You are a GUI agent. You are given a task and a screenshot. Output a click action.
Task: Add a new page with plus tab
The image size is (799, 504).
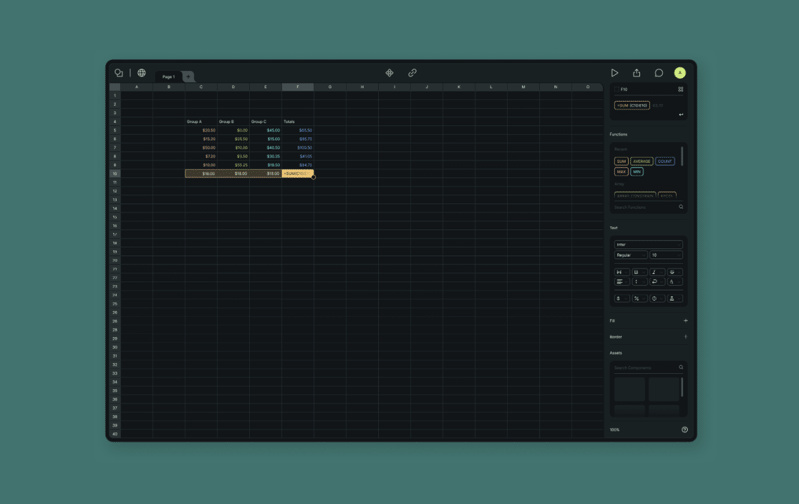point(188,76)
